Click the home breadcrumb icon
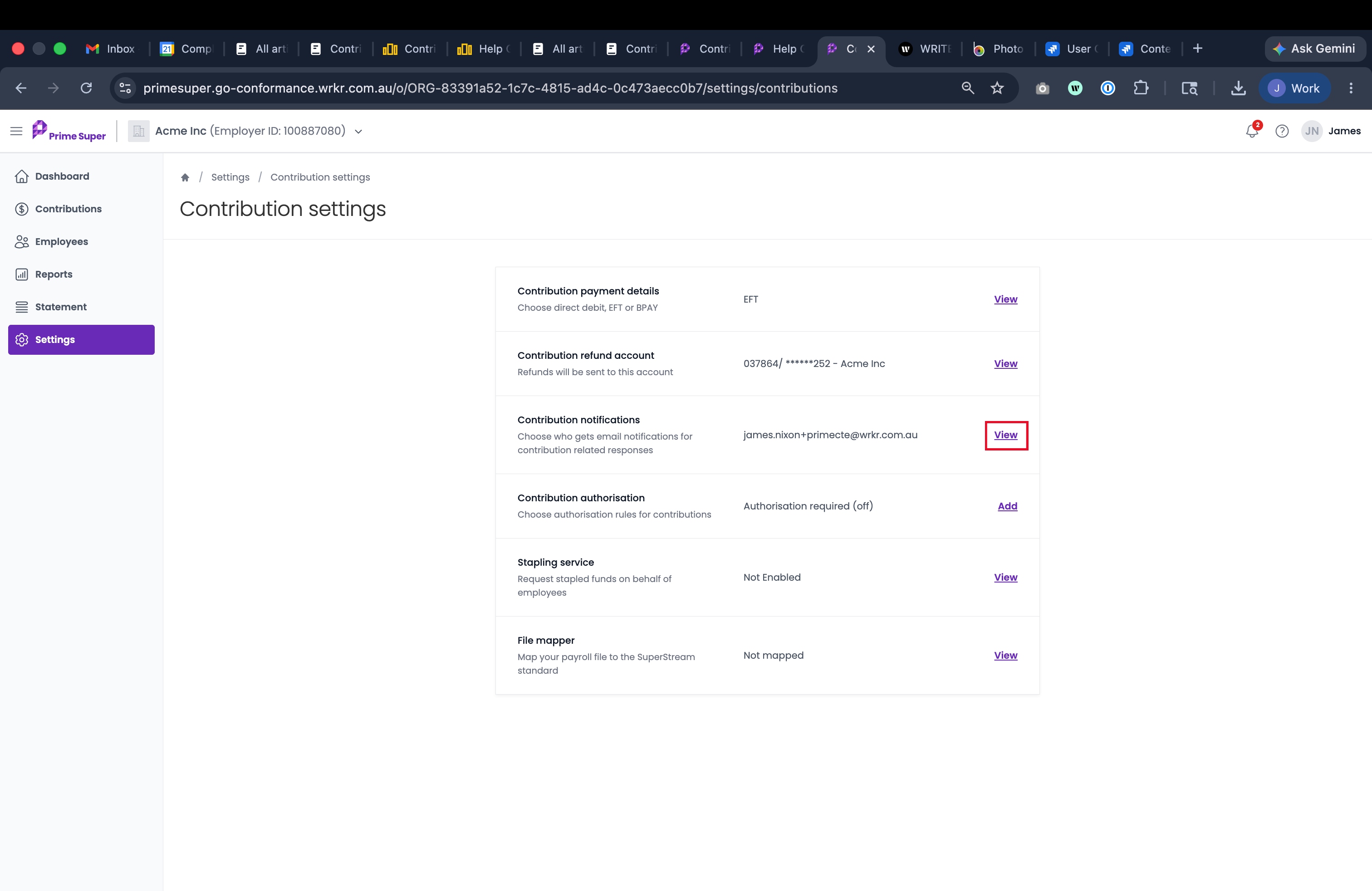 coord(185,177)
